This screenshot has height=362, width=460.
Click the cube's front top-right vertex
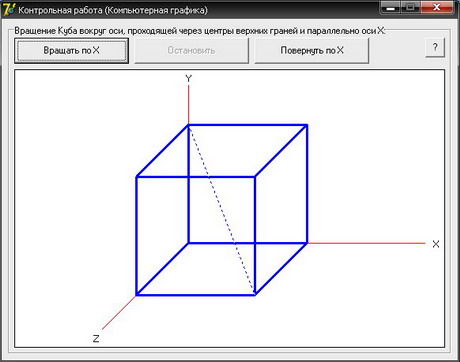(x=255, y=177)
